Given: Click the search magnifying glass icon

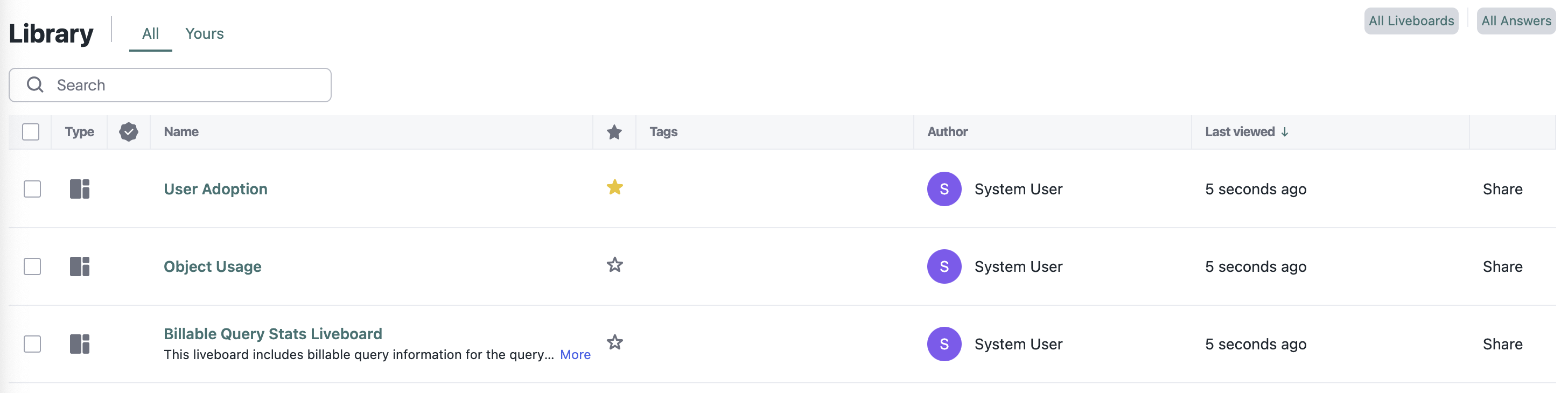Looking at the screenshot, I should pyautogui.click(x=36, y=85).
